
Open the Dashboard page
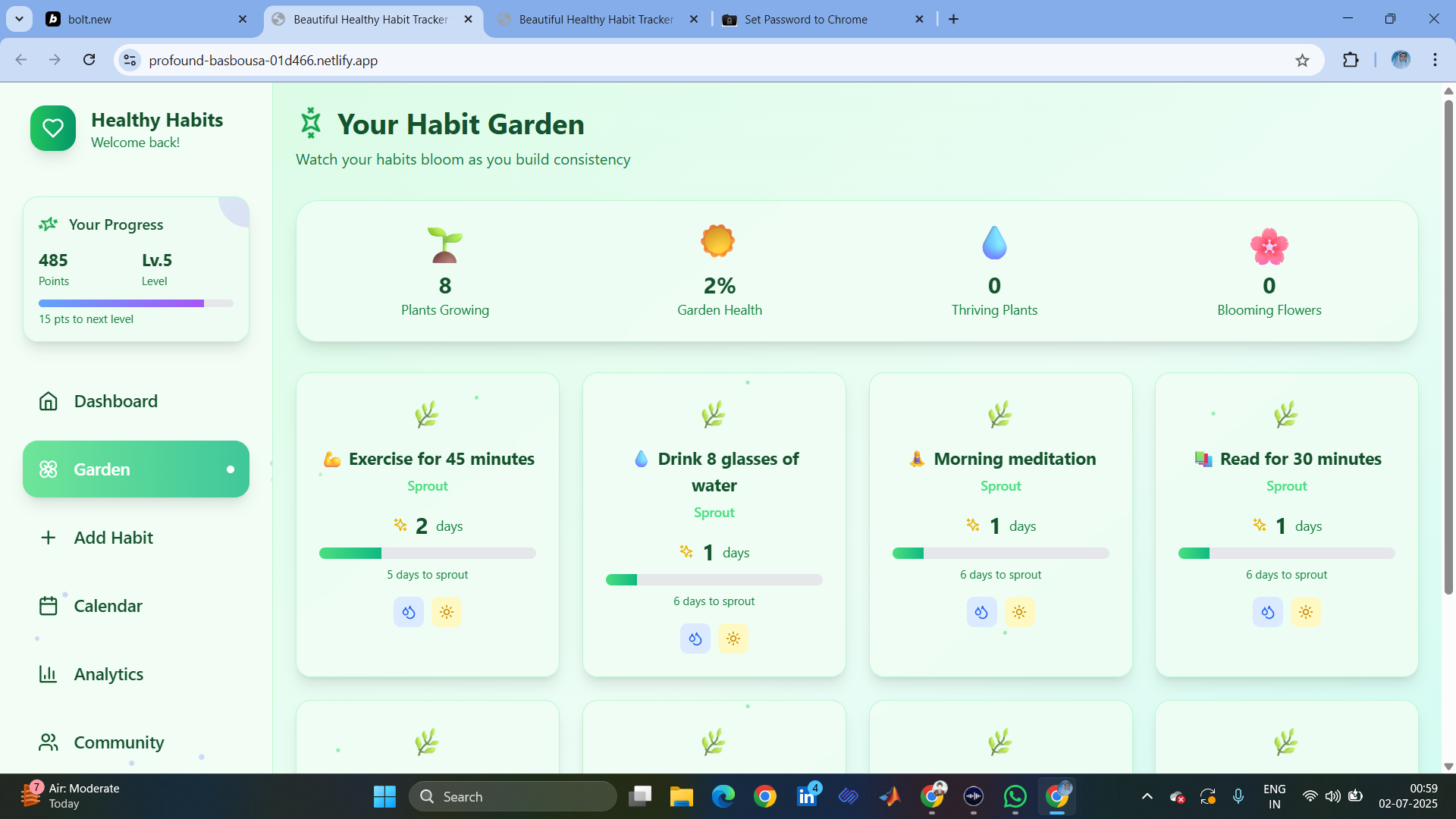115,401
